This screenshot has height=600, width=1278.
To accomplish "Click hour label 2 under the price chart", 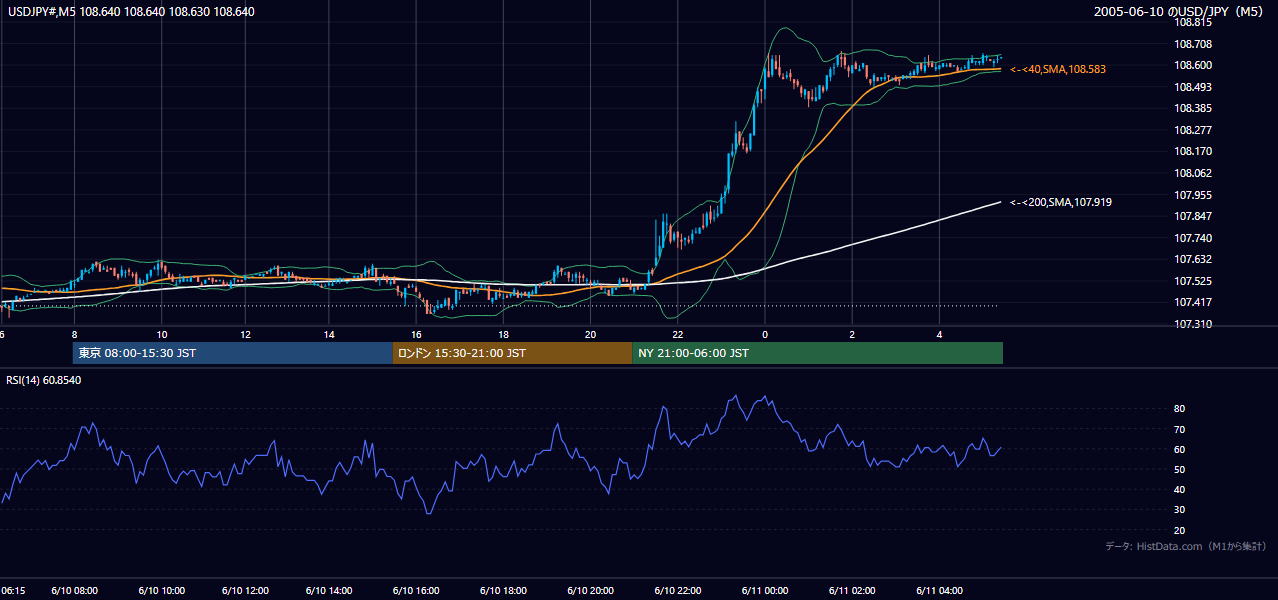I will coord(852,335).
